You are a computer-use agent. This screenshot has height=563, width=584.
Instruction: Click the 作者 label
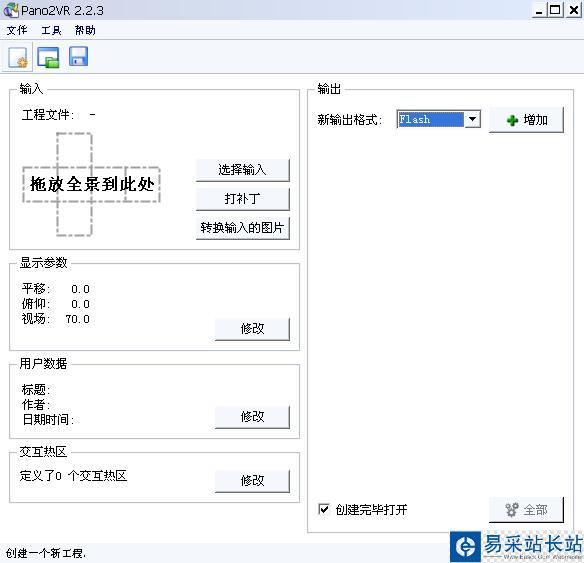coord(36,404)
